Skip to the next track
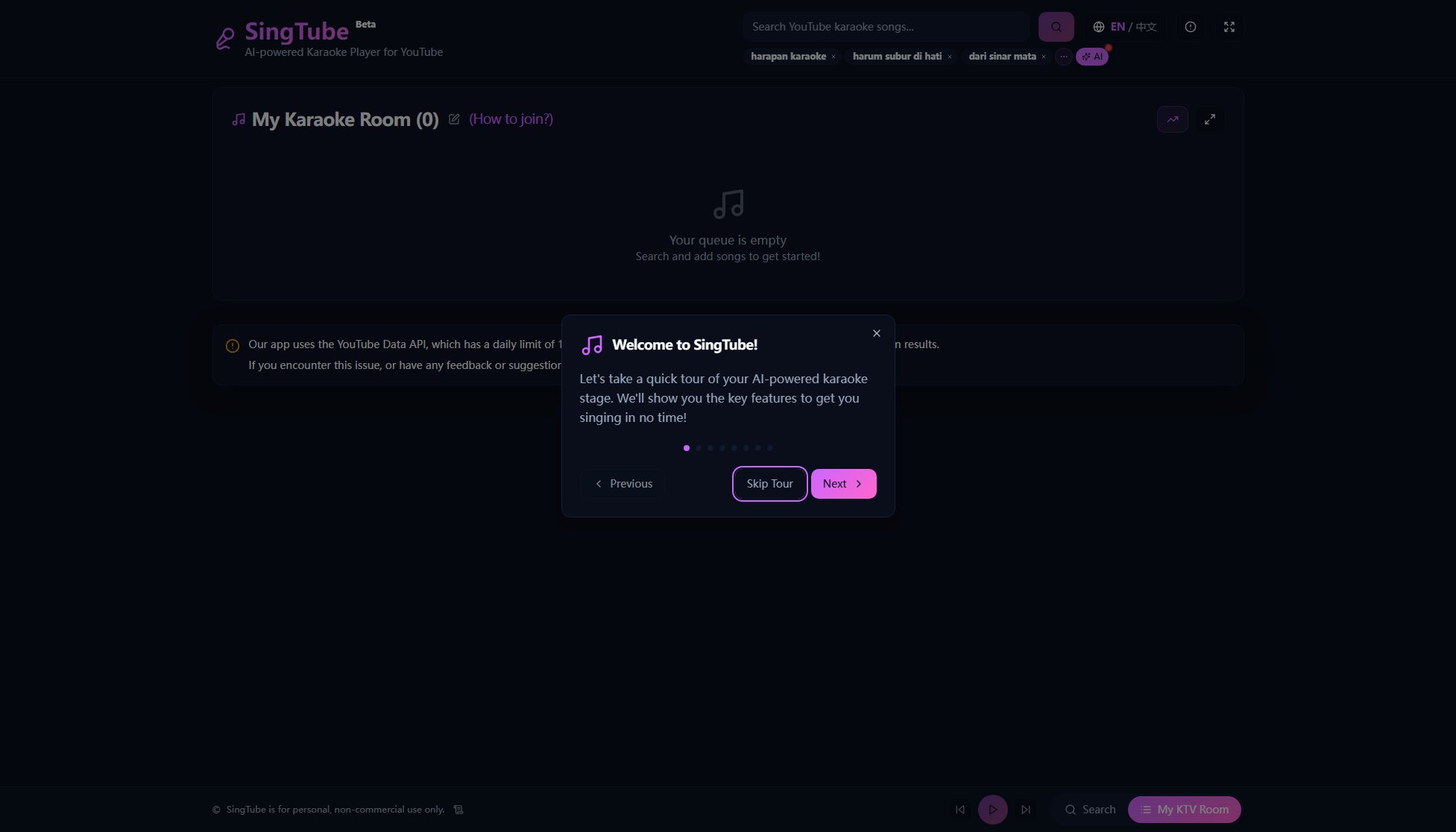The image size is (1456, 832). 1025,809
